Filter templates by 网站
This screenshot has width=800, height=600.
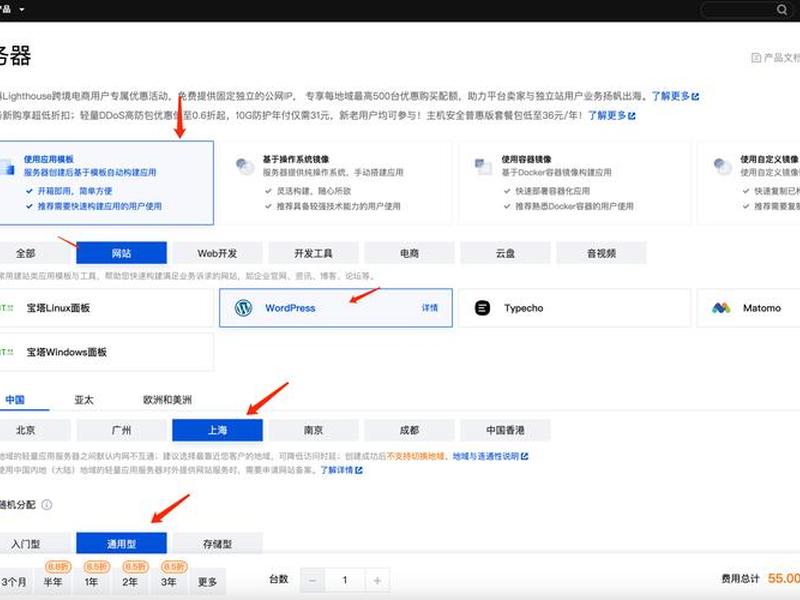click(x=121, y=253)
